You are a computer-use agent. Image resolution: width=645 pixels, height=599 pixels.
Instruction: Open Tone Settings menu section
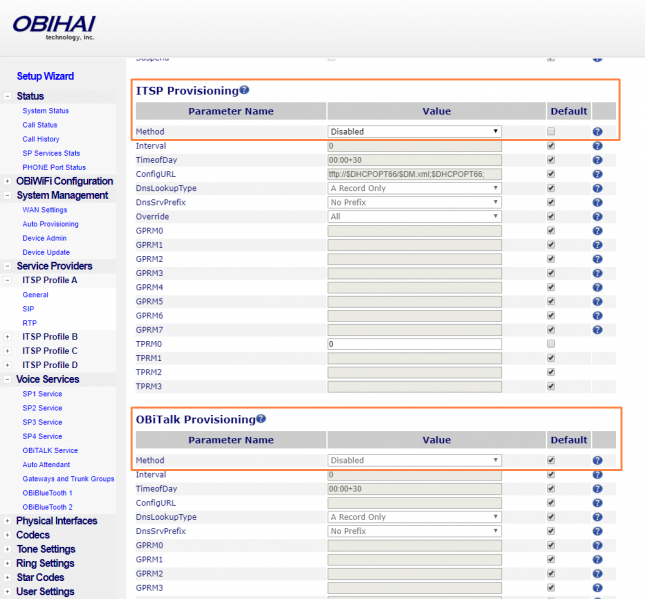pos(46,549)
